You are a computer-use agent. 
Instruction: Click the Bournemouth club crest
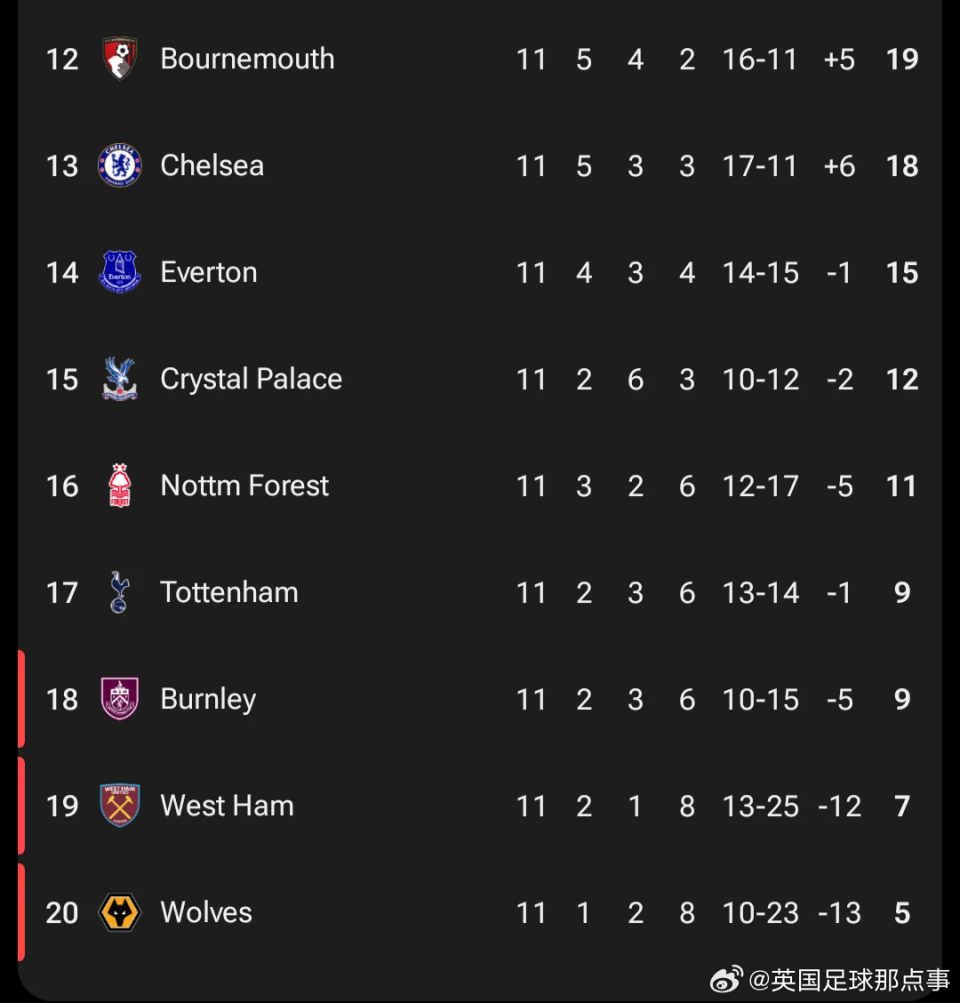[x=120, y=59]
